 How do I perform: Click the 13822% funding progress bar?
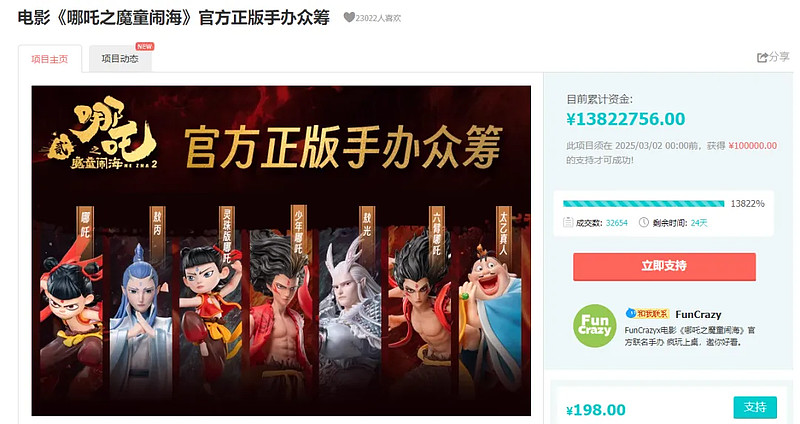tap(643, 204)
